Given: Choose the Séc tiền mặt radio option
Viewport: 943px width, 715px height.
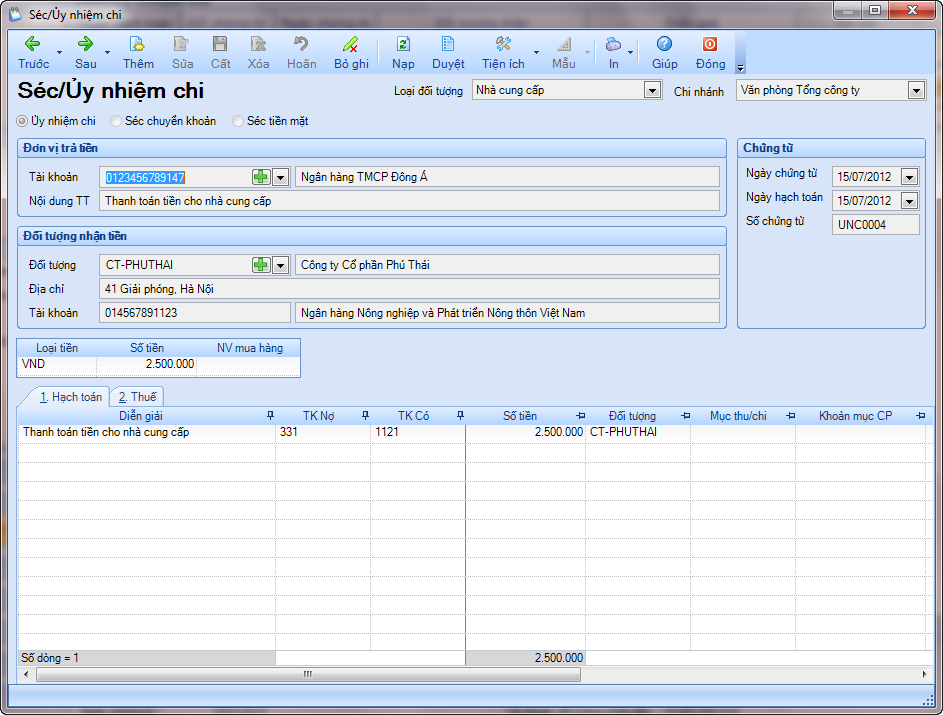Looking at the screenshot, I should click(x=238, y=121).
